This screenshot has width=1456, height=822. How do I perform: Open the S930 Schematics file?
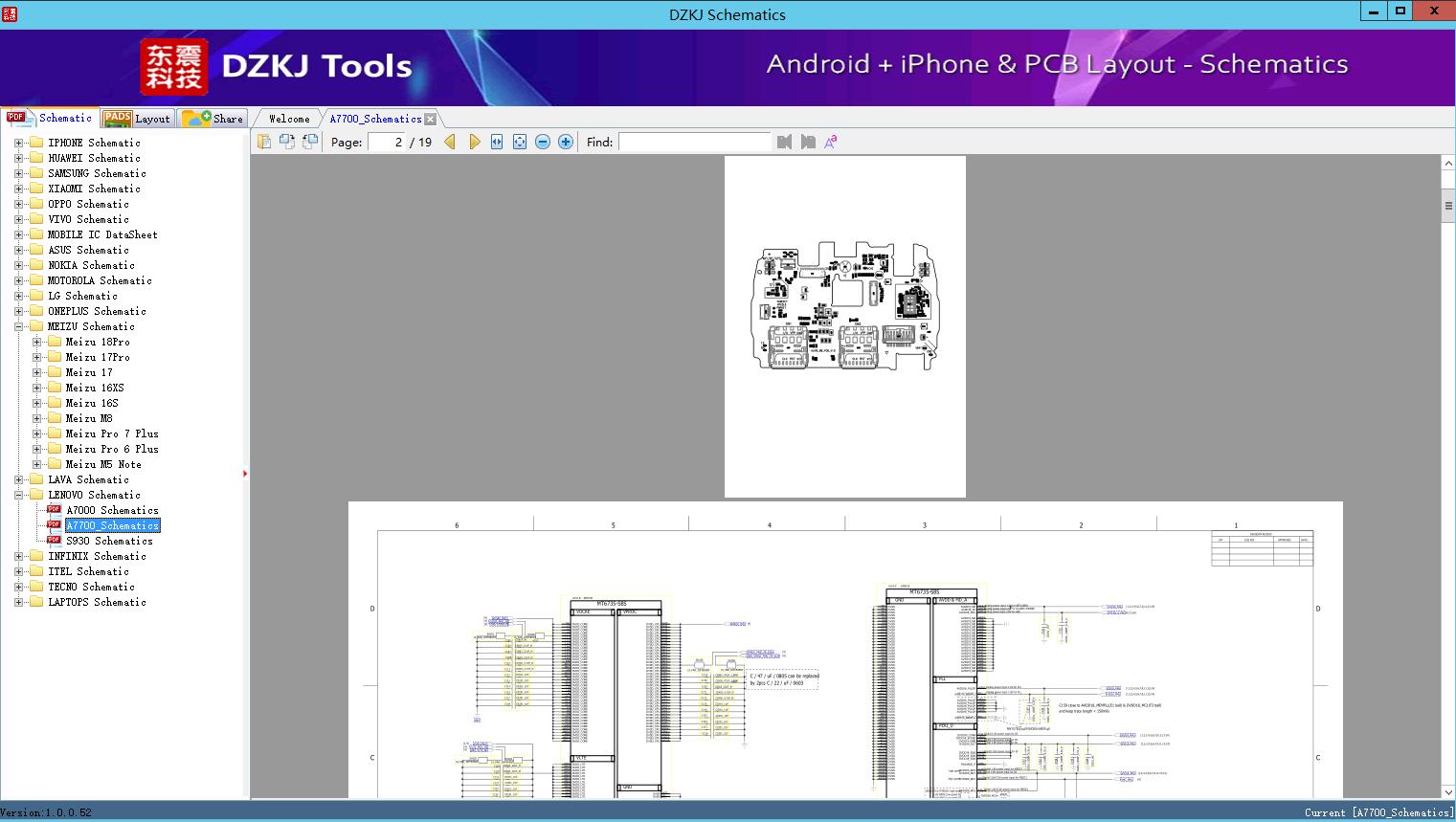click(x=109, y=541)
